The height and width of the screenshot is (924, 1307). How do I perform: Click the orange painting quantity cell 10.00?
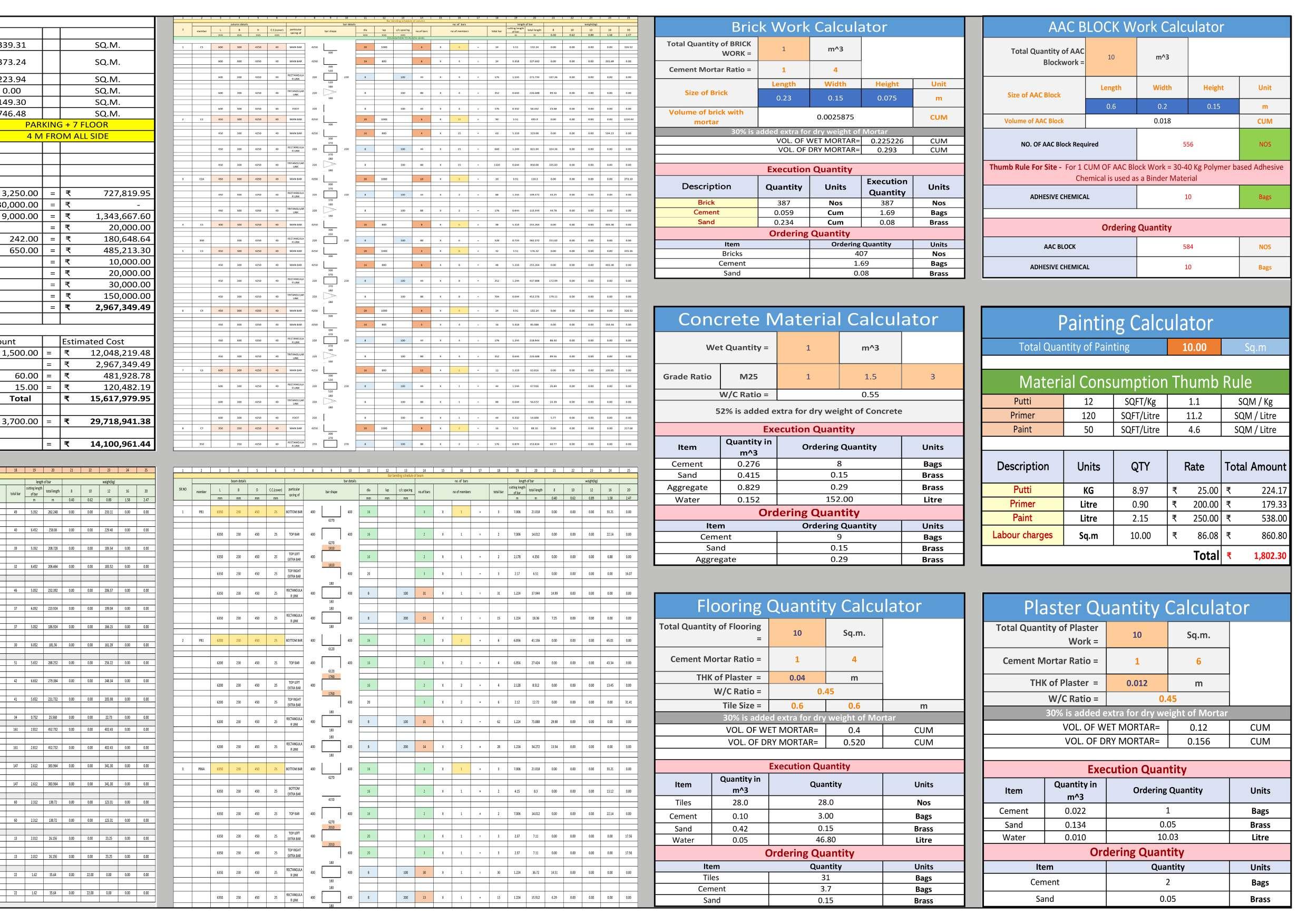click(x=1194, y=347)
